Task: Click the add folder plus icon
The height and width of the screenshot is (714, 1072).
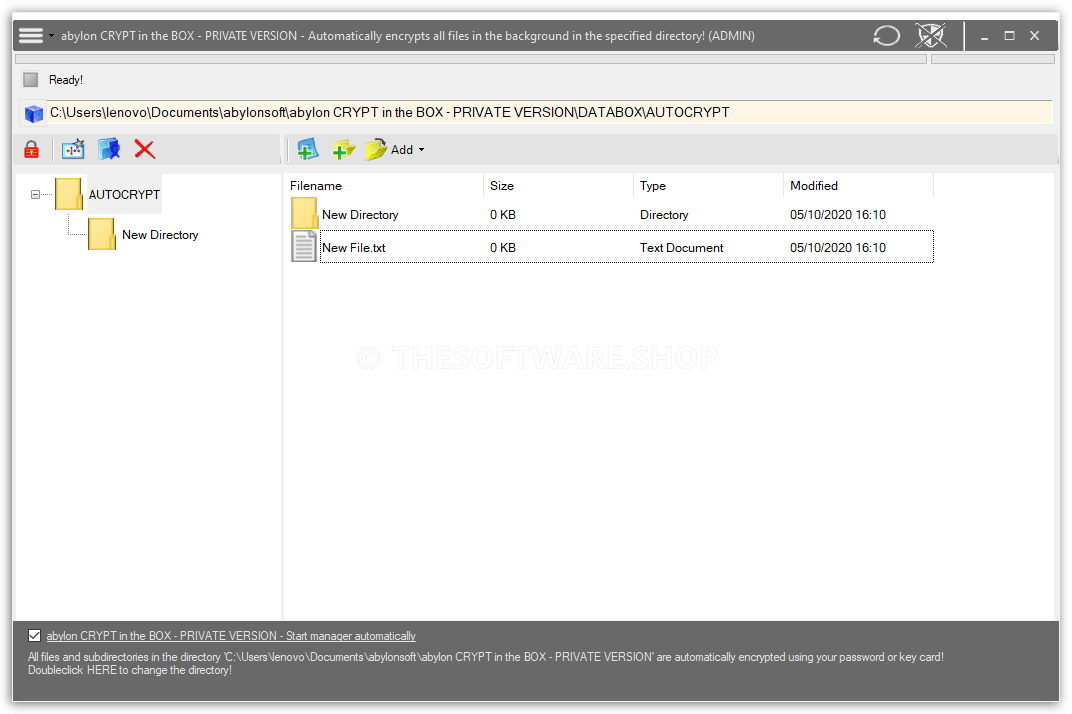Action: pyautogui.click(x=343, y=149)
